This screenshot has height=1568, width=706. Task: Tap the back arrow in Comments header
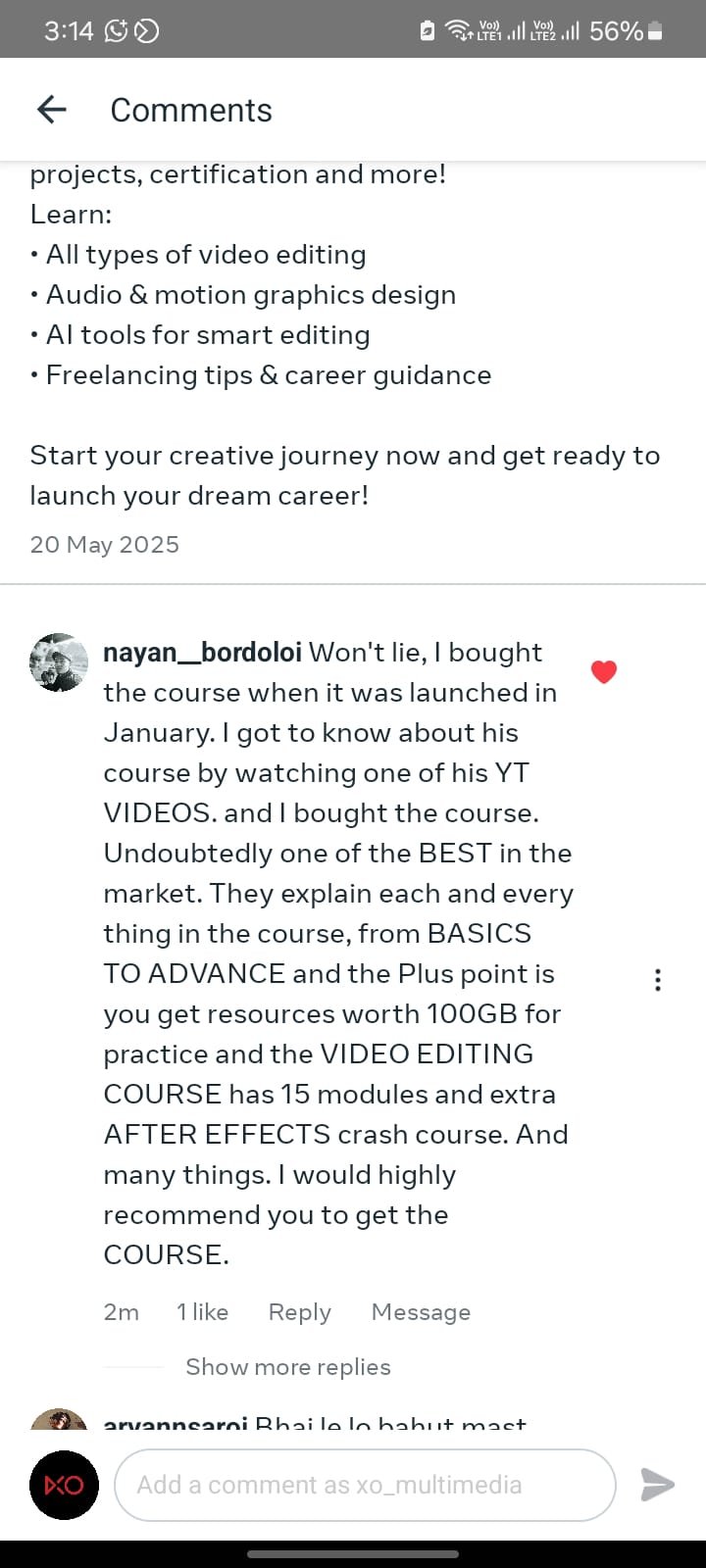point(51,110)
